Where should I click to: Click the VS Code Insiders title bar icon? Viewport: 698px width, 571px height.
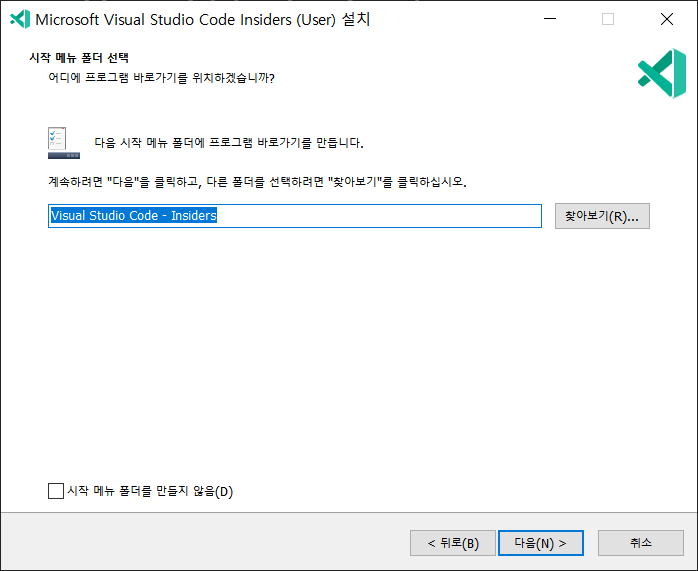[20, 19]
